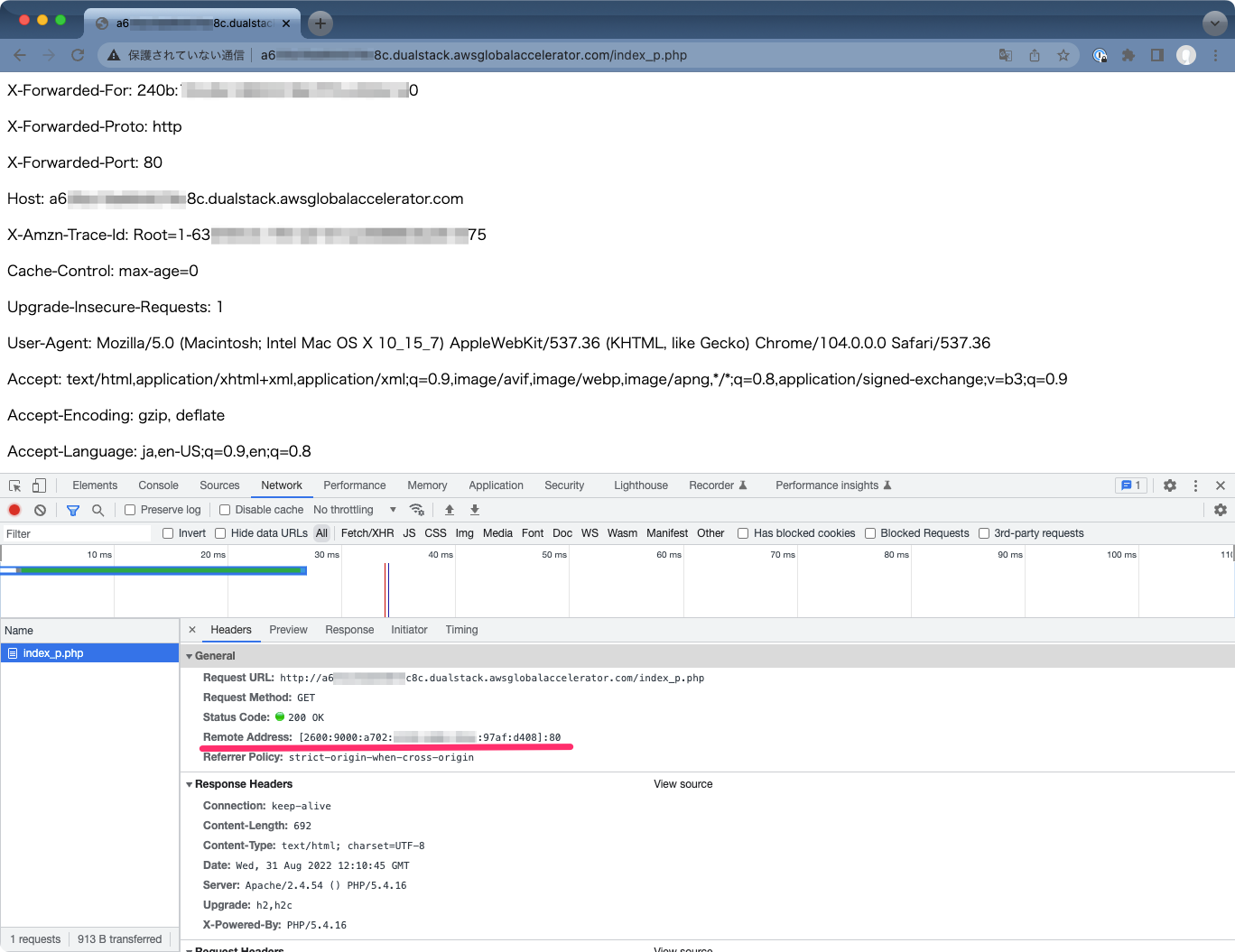
Task: Open the Preview tab for the request
Action: pos(288,630)
